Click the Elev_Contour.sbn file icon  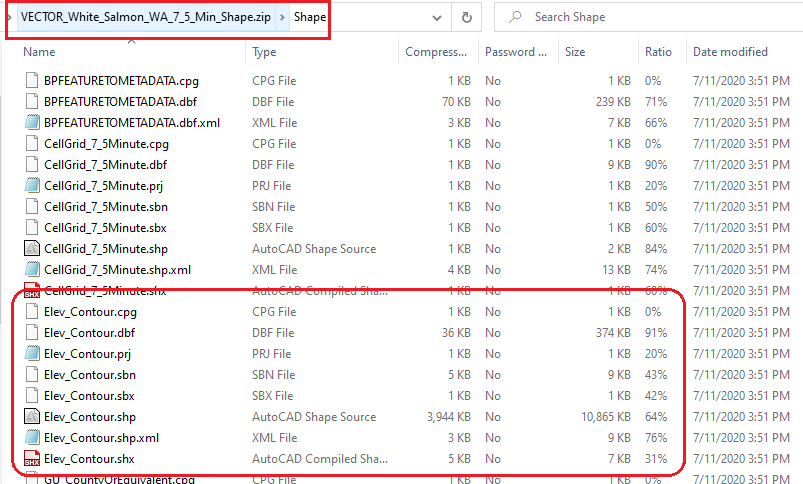[x=32, y=374]
